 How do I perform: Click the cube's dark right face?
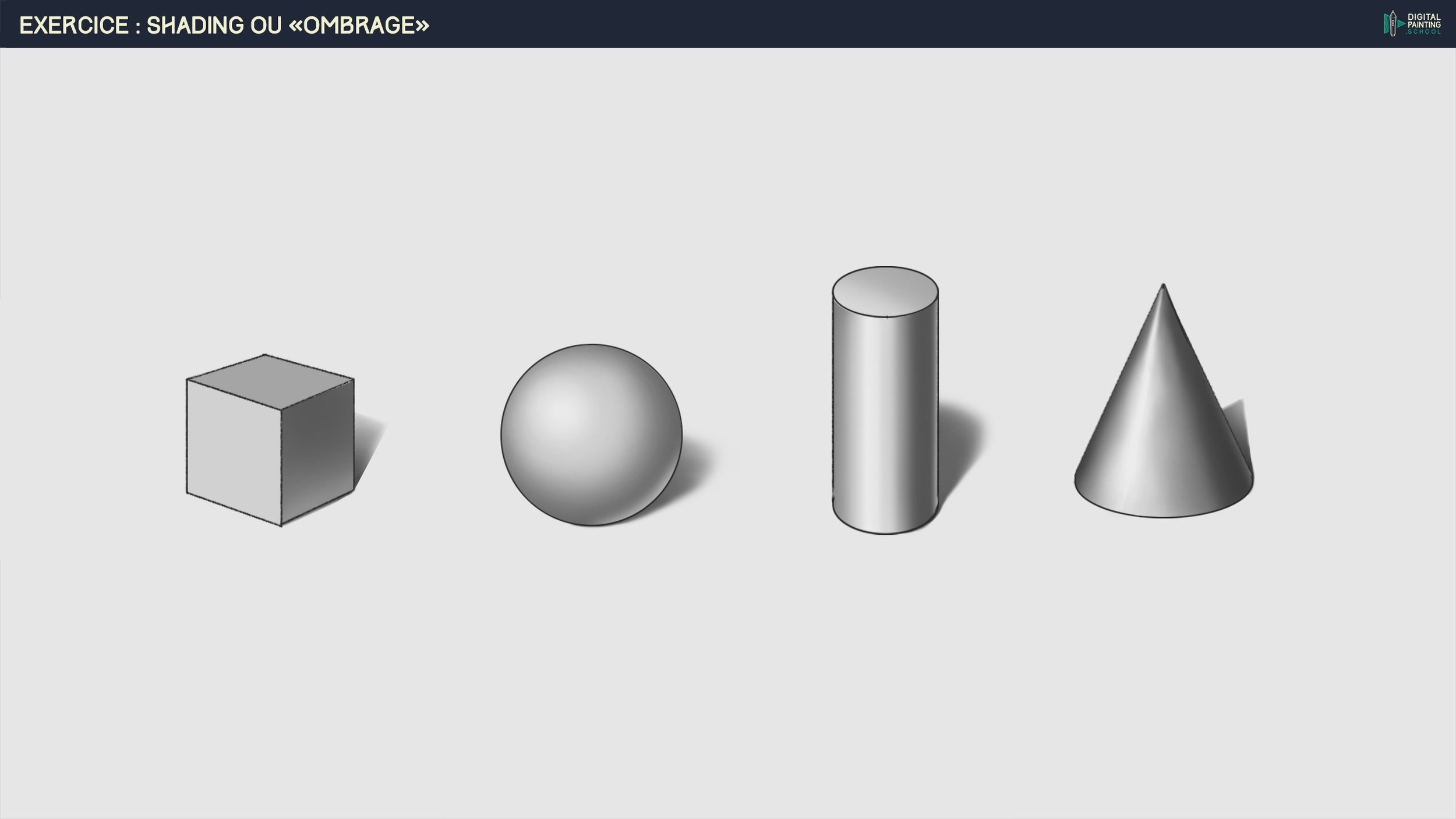317,450
